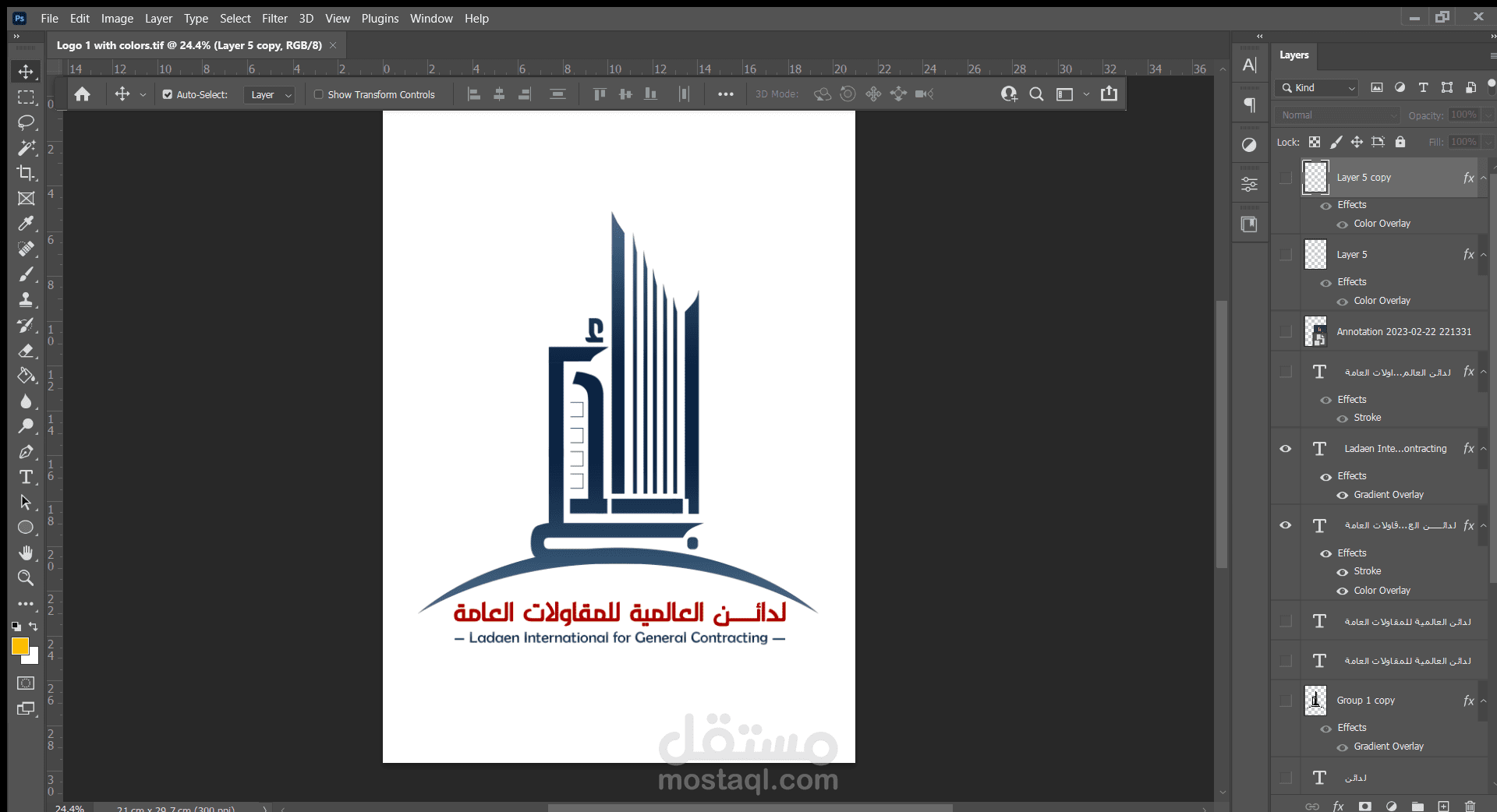Image resolution: width=1497 pixels, height=812 pixels.
Task: Open the Plugins menu
Action: [x=380, y=18]
